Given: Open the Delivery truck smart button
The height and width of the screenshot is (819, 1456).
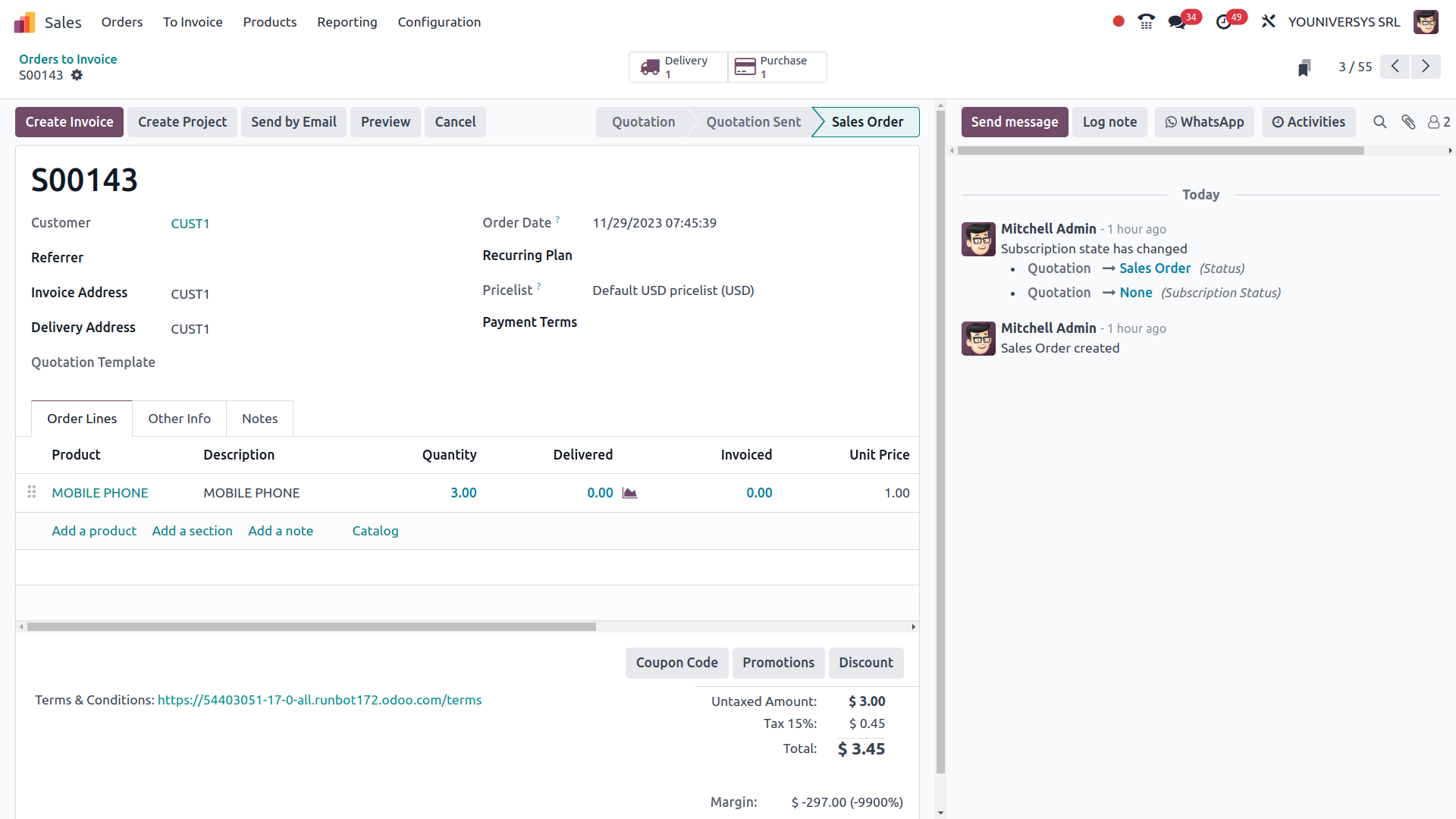Looking at the screenshot, I should click(677, 67).
